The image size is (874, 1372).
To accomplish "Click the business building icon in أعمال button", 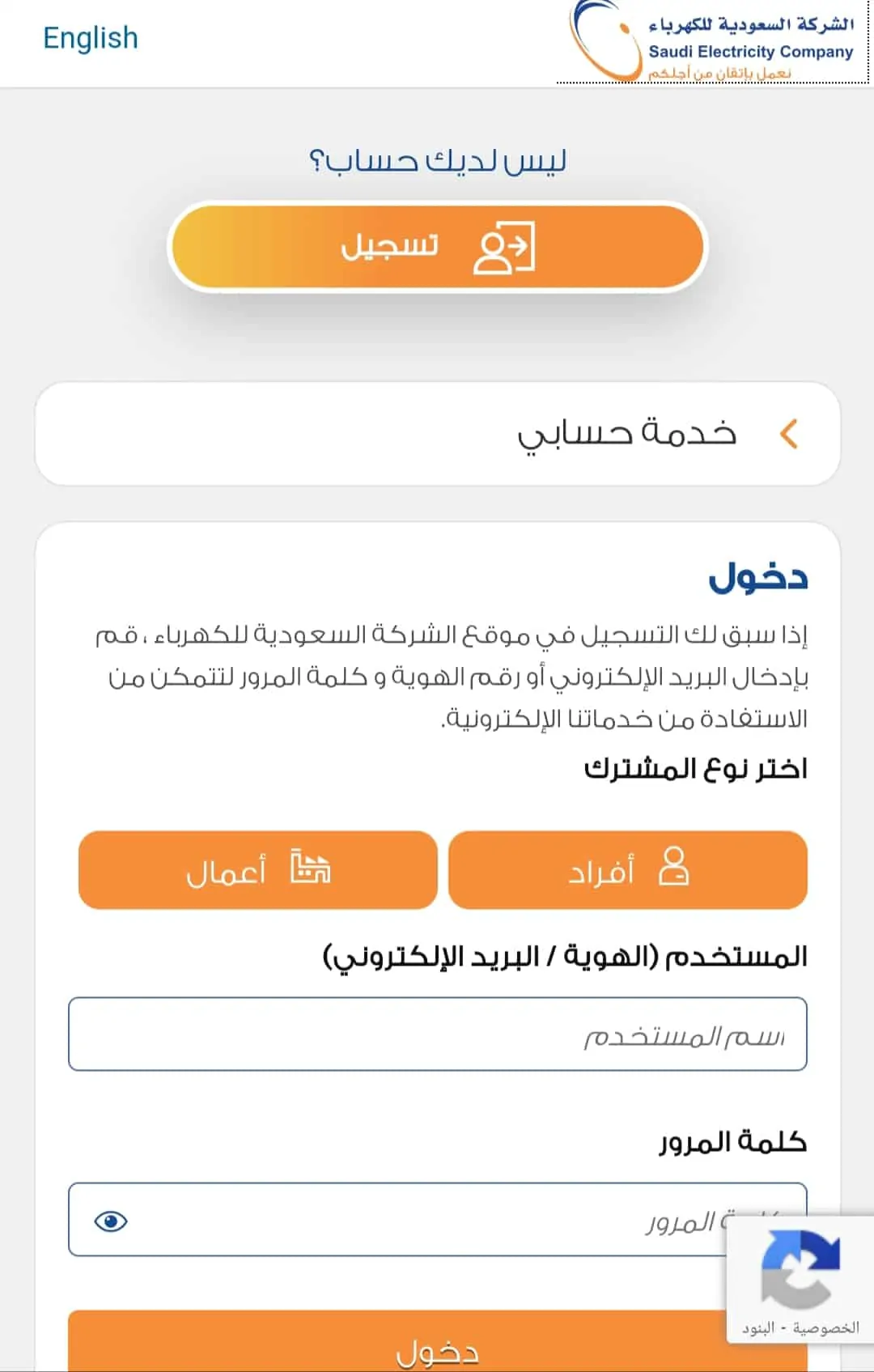I will tap(310, 867).
